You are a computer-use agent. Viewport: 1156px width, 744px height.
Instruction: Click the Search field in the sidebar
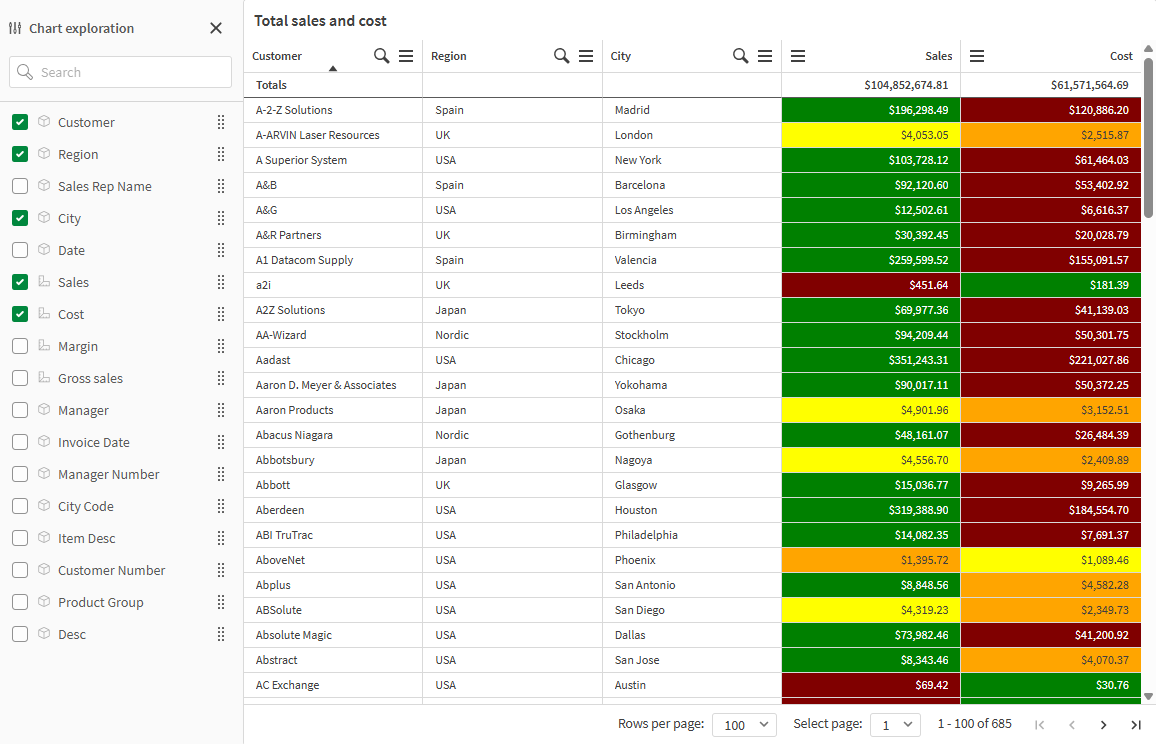coord(120,72)
